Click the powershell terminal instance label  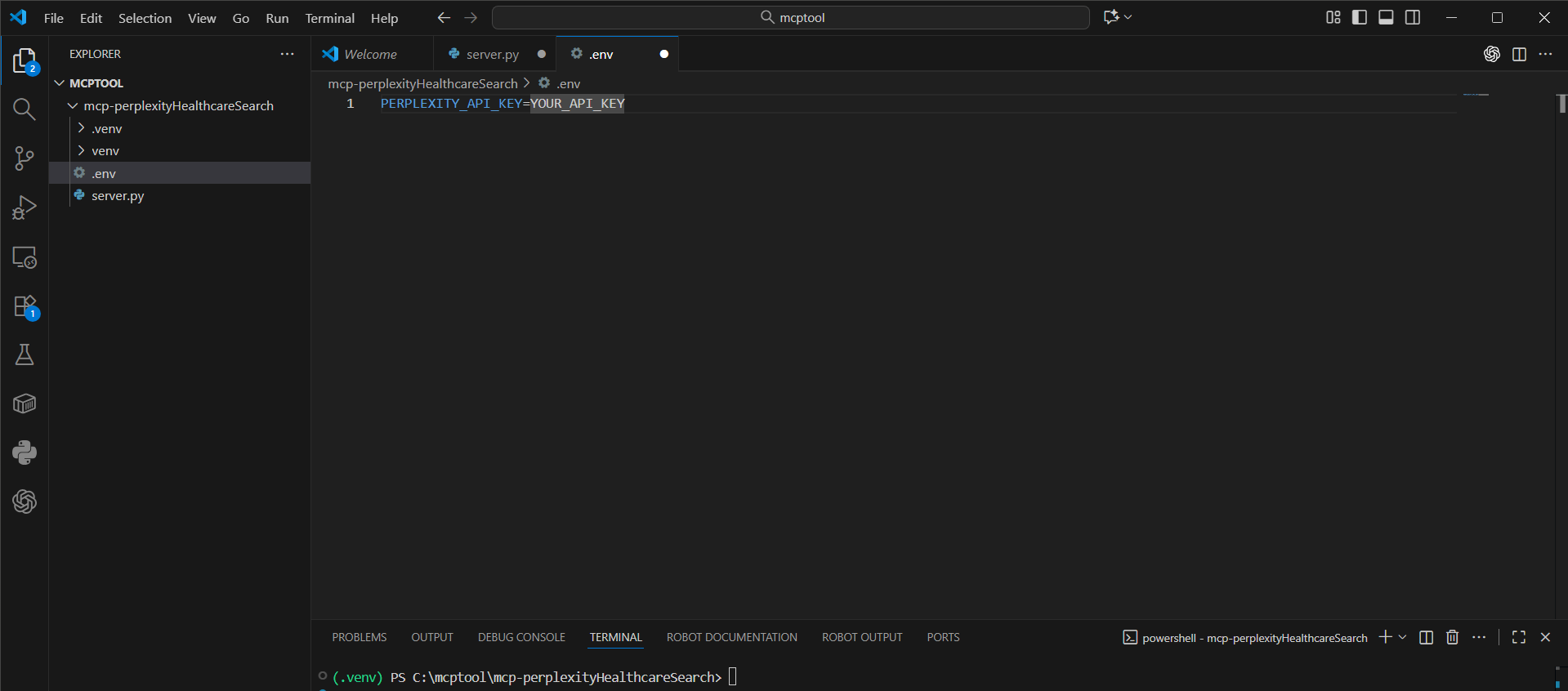(1245, 638)
